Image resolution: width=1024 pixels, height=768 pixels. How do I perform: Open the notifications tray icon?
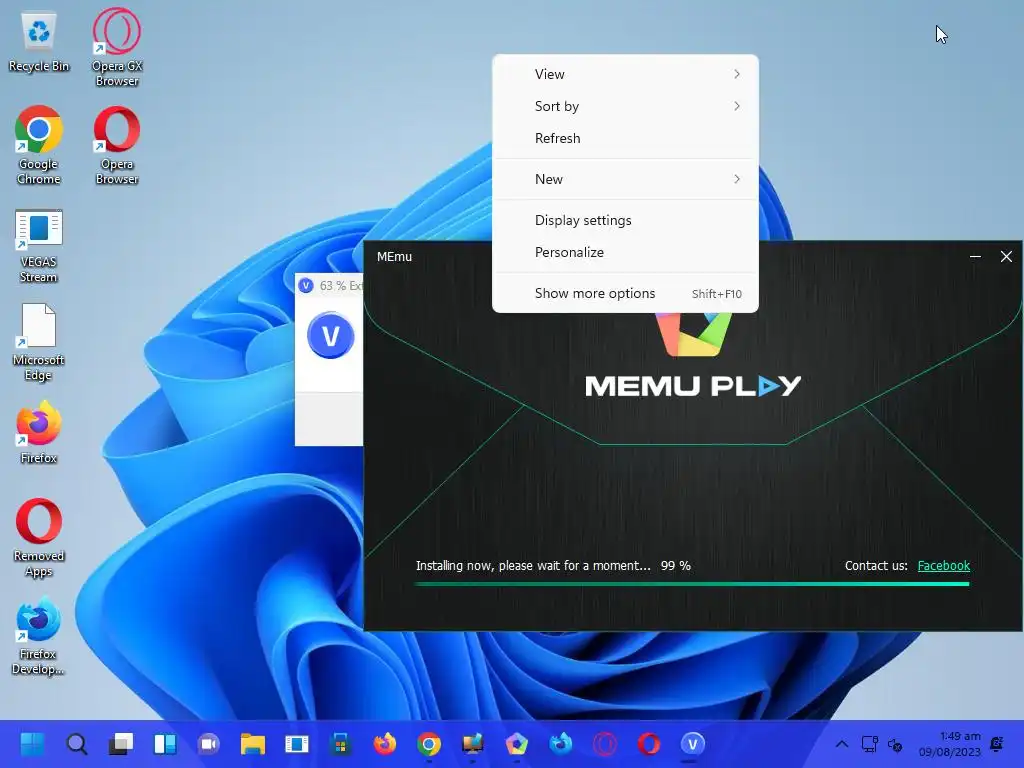[997, 744]
